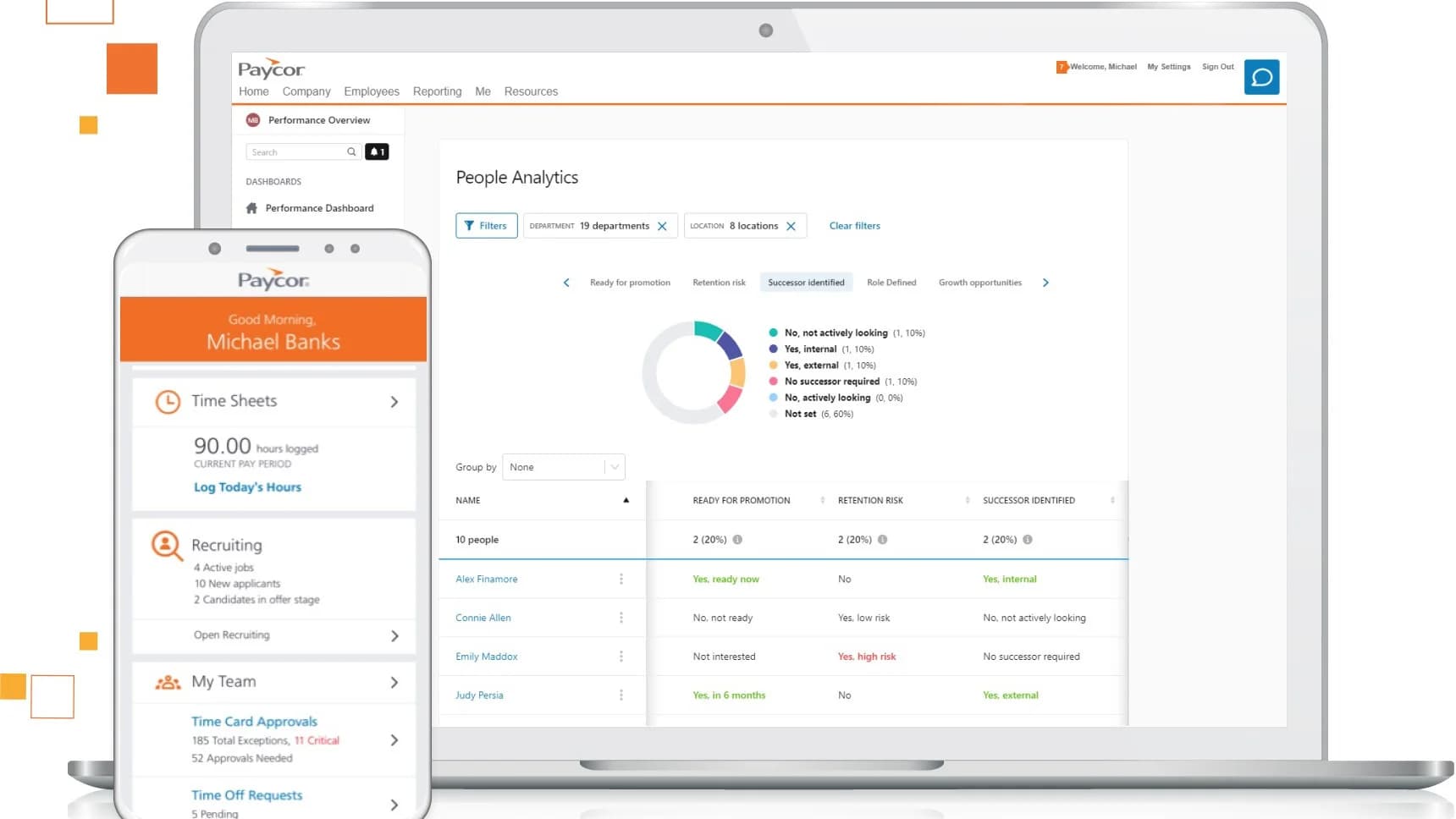The height and width of the screenshot is (819, 1456).
Task: Expand the Time Card Approvals chevron
Action: [394, 740]
